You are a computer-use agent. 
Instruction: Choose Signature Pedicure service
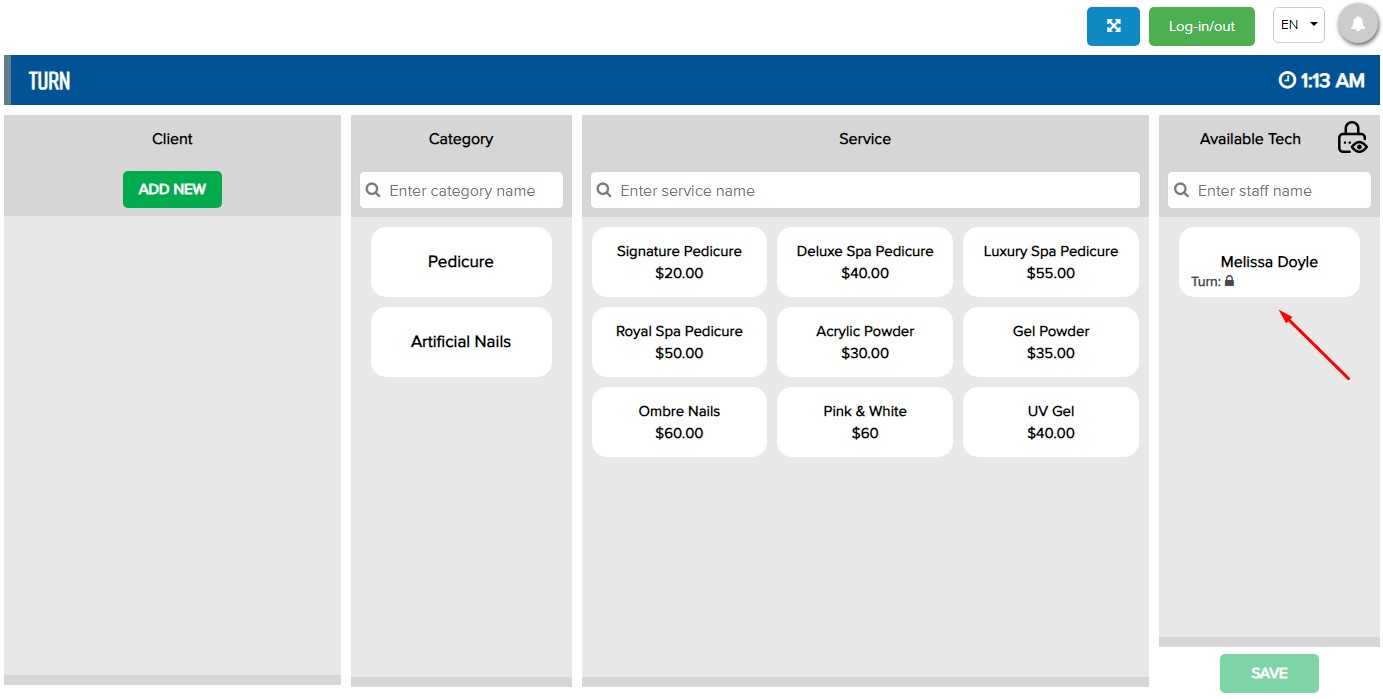(679, 262)
